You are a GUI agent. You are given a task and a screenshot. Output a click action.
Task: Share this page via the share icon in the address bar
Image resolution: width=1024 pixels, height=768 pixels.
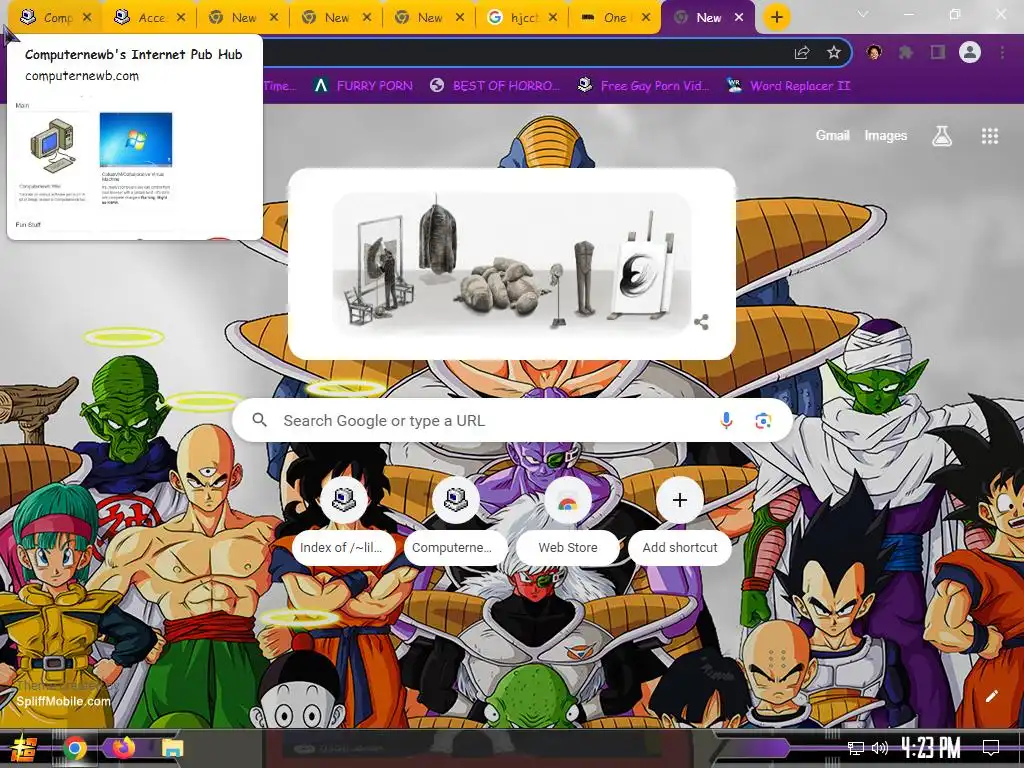[x=802, y=53]
